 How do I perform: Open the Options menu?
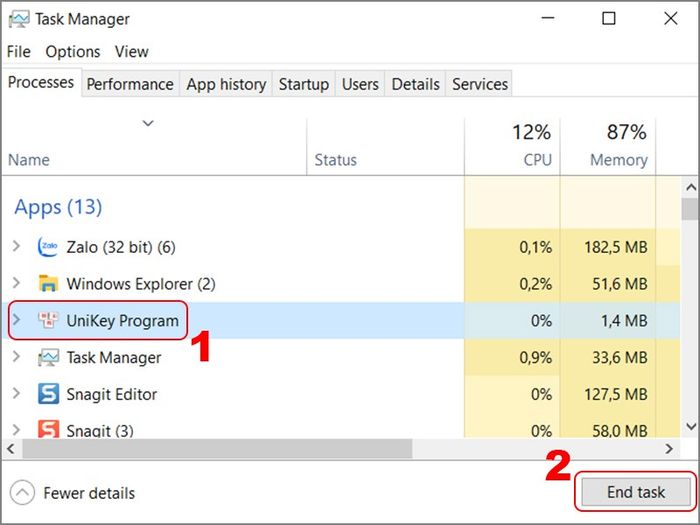tap(72, 52)
